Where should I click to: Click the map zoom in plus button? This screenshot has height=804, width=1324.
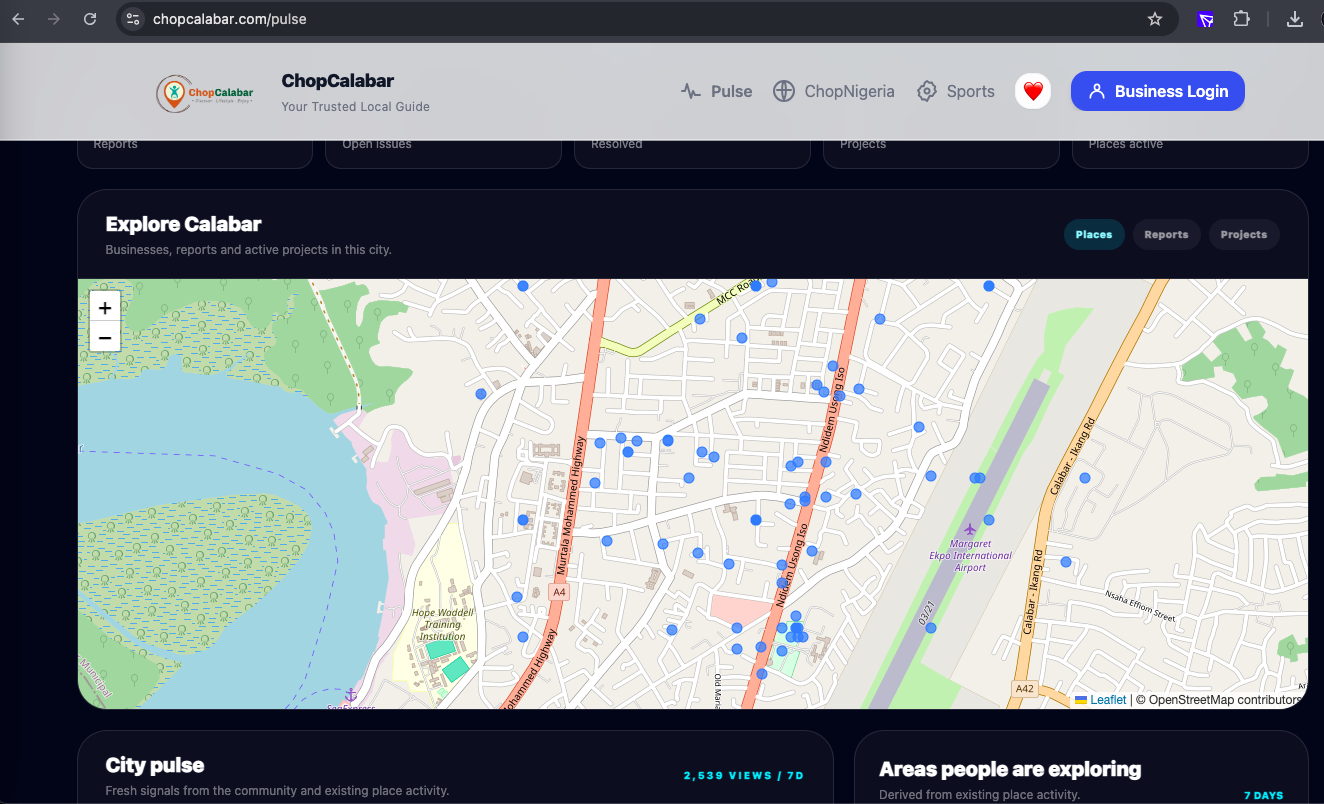pyautogui.click(x=105, y=307)
